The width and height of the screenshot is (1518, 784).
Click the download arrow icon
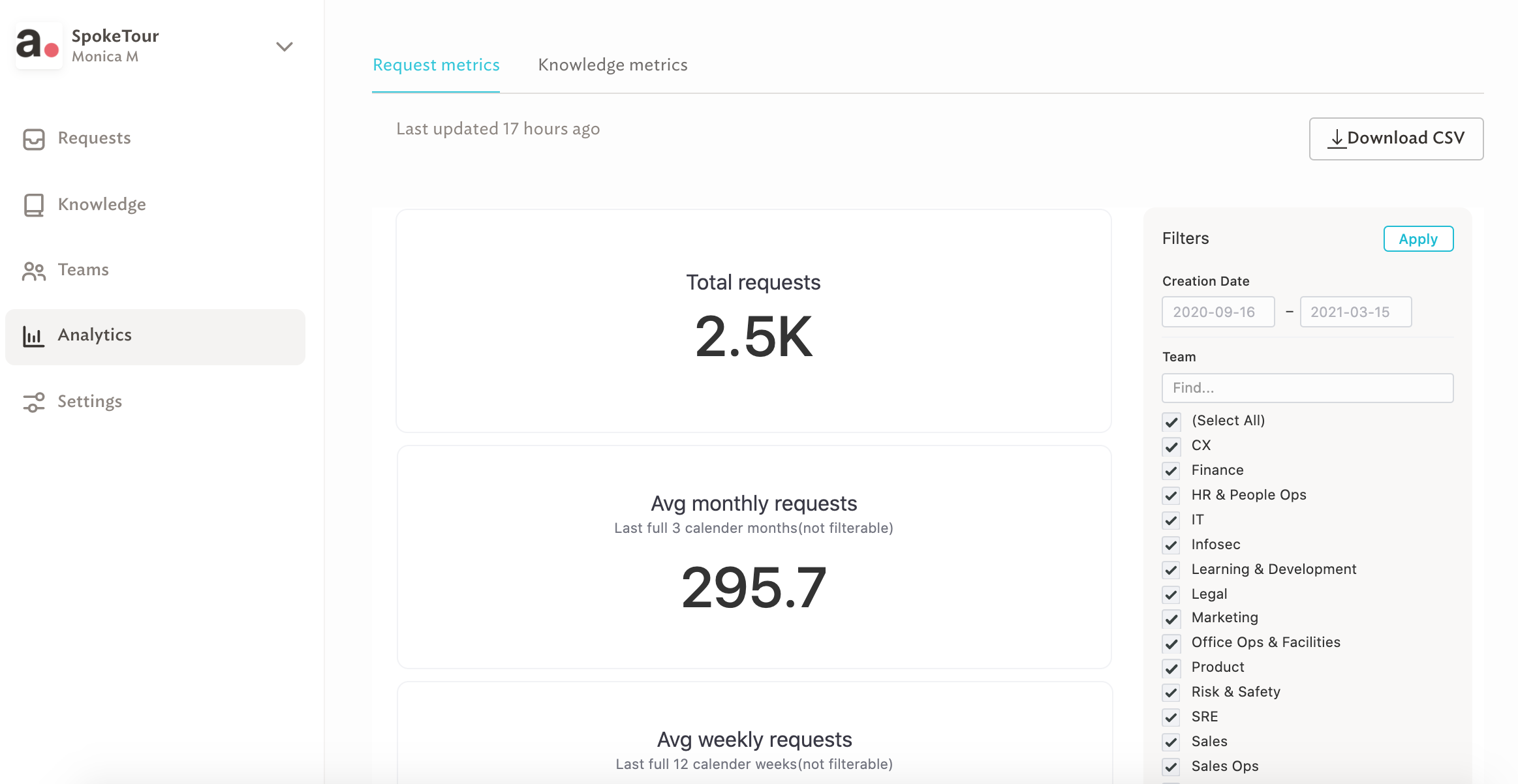click(1337, 138)
